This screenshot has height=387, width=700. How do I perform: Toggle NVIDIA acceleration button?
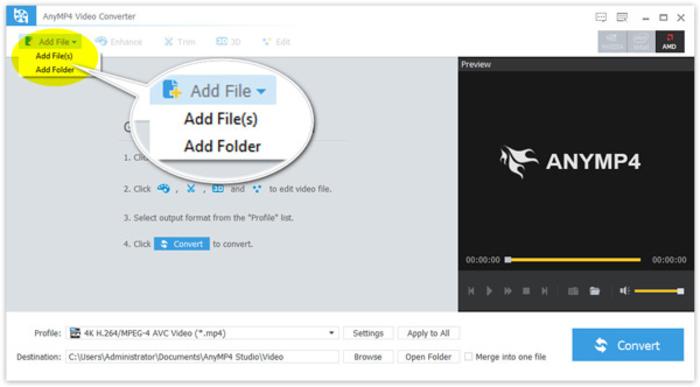612,42
